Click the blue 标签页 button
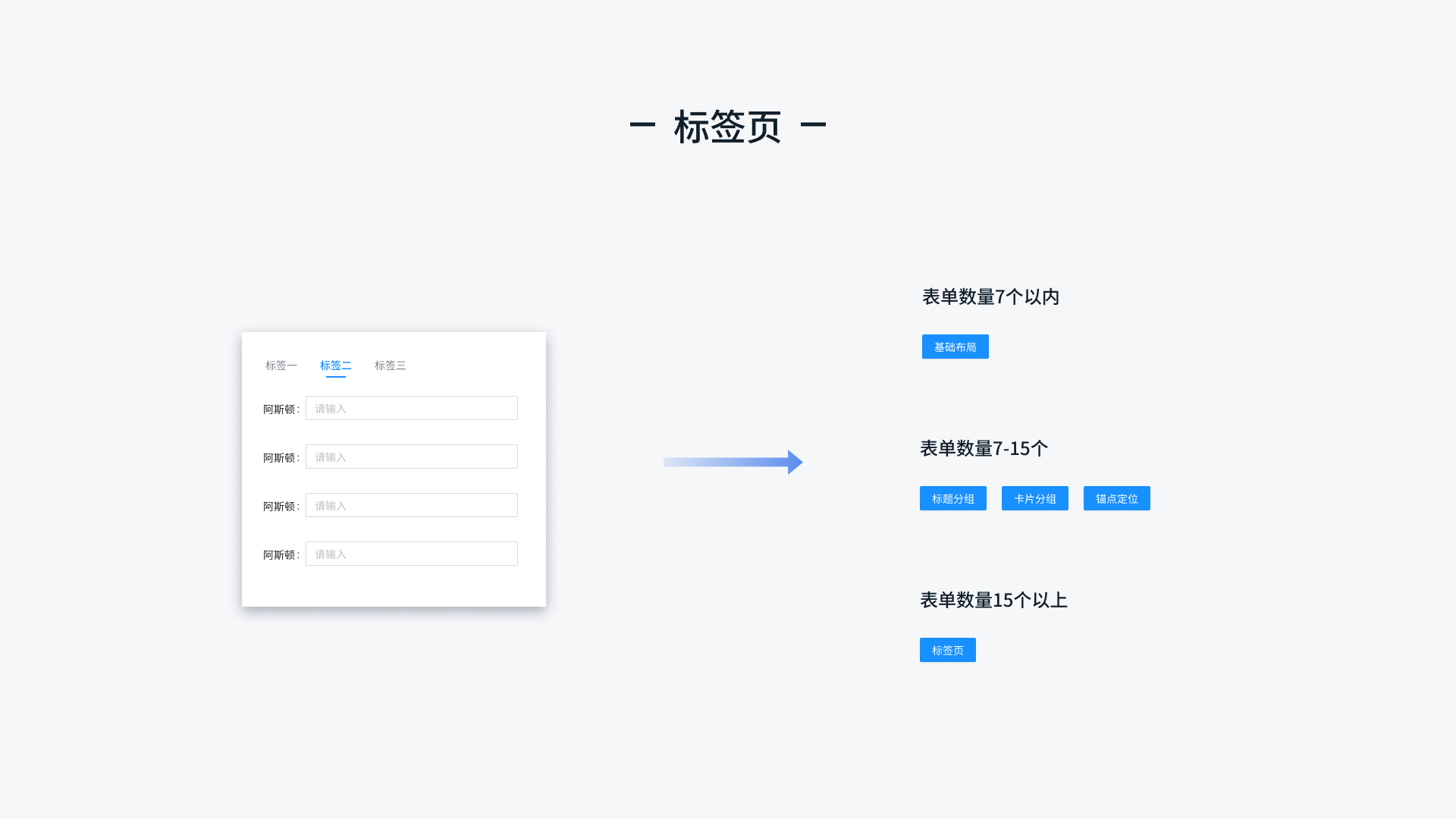The width and height of the screenshot is (1456, 819). [x=947, y=651]
